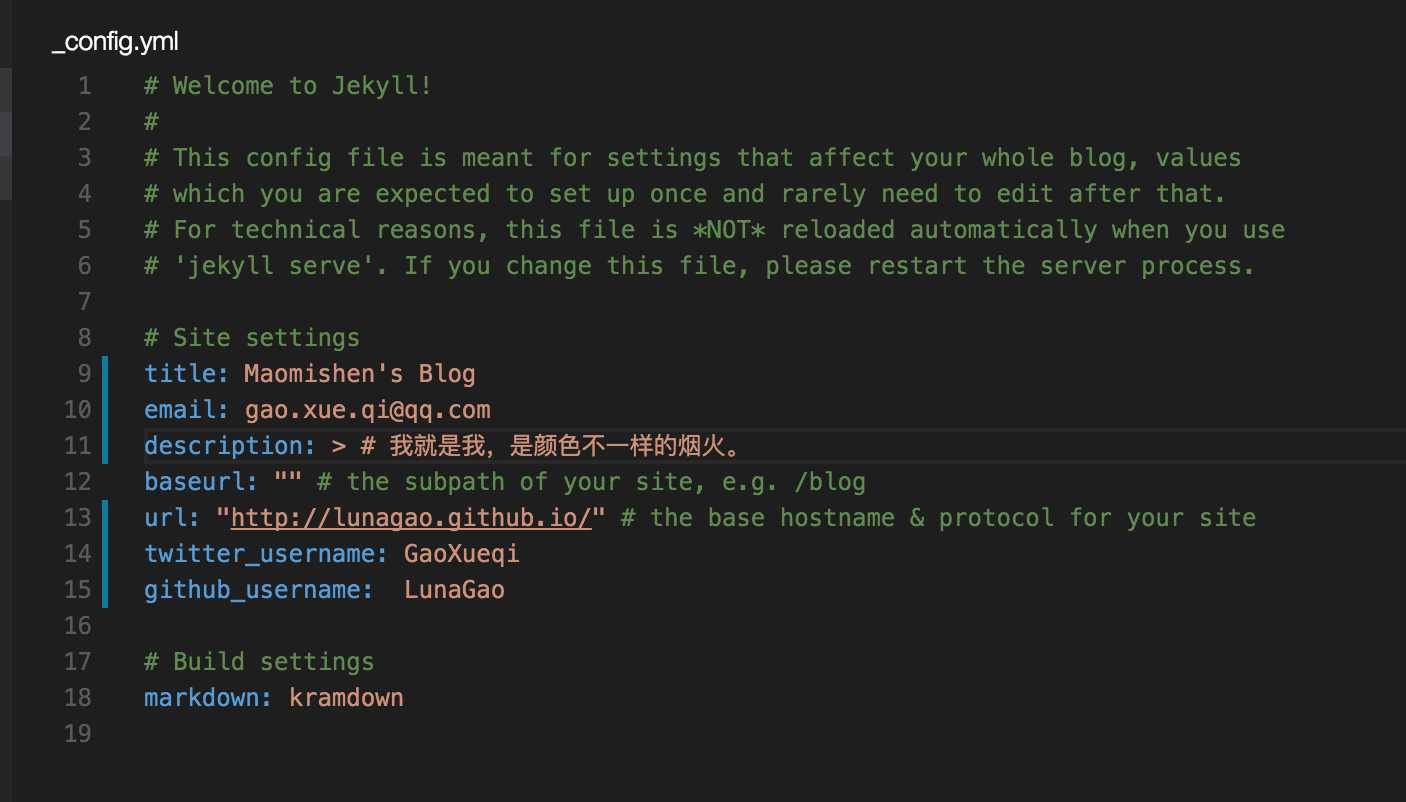
Task: Place cursor in the description line
Action: tap(774, 446)
